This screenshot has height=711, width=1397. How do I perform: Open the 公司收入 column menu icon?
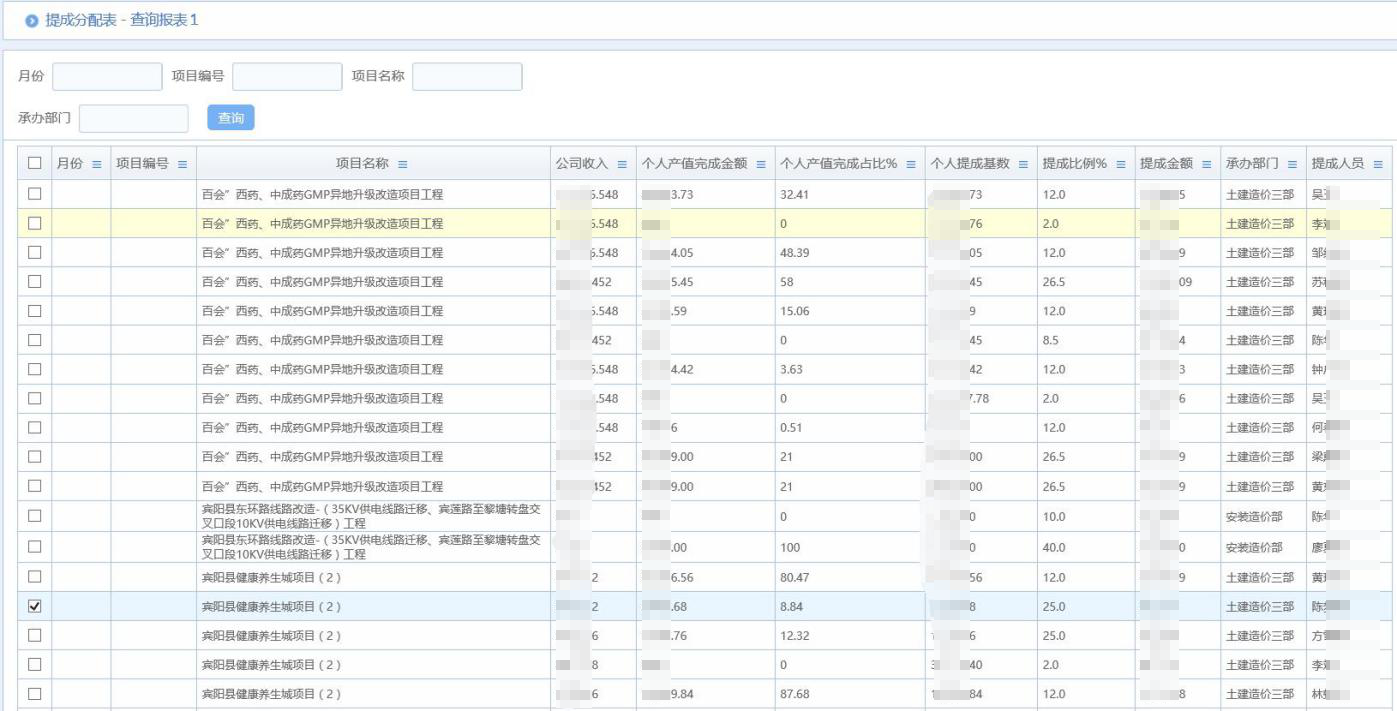click(622, 164)
